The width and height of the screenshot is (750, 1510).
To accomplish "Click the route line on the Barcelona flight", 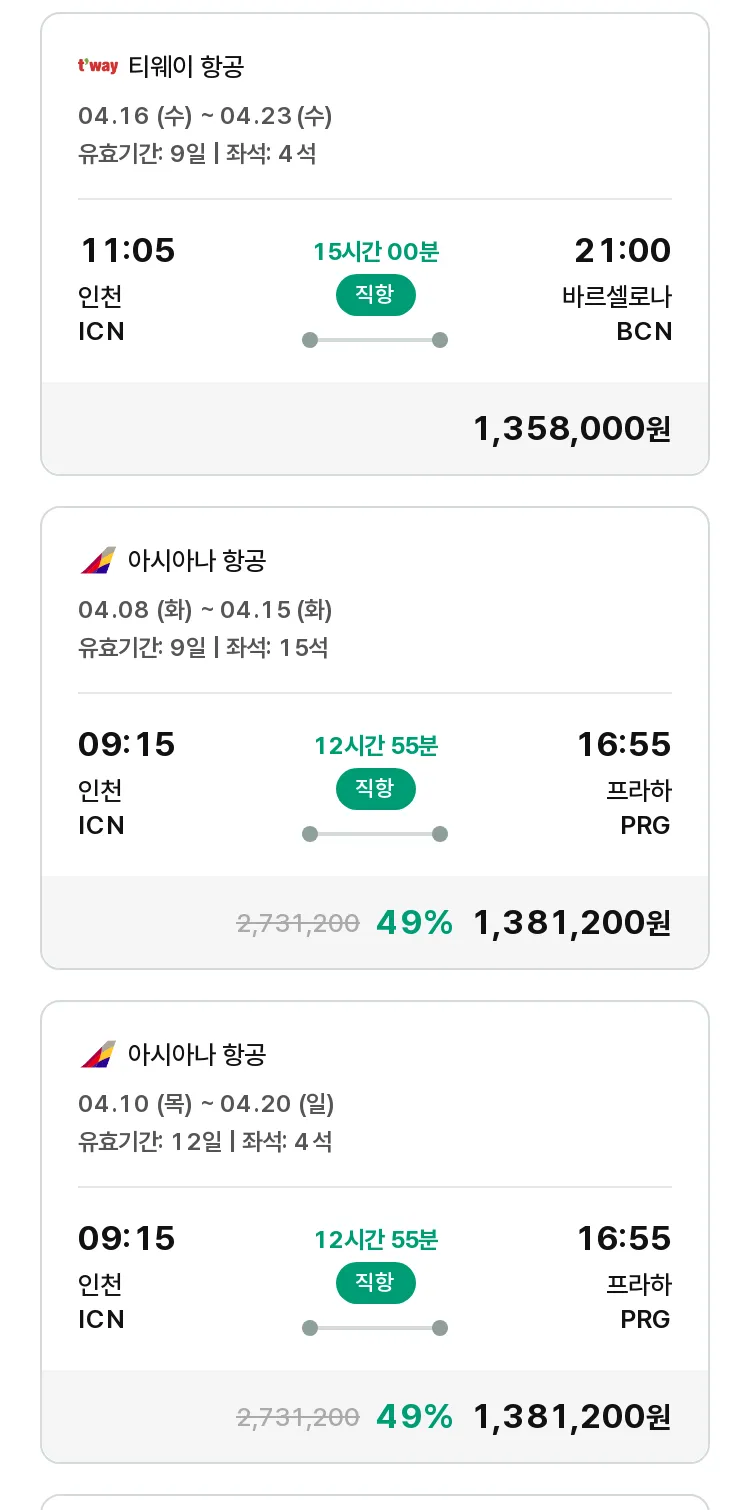I will (x=375, y=340).
